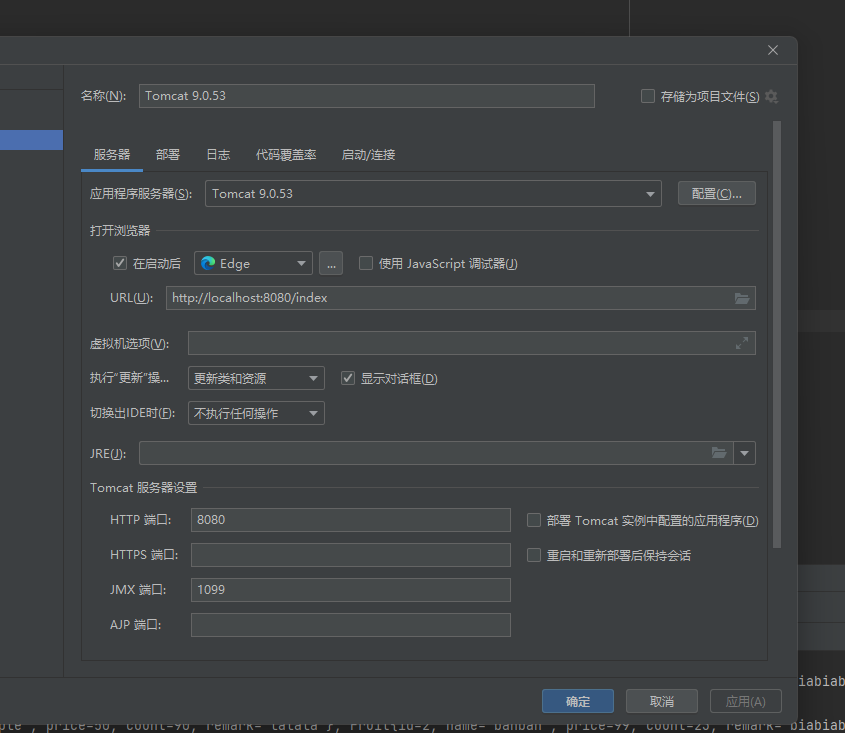Viewport: 845px width, 733px height.
Task: Select the highlighted item in the left list
Action: 31,140
